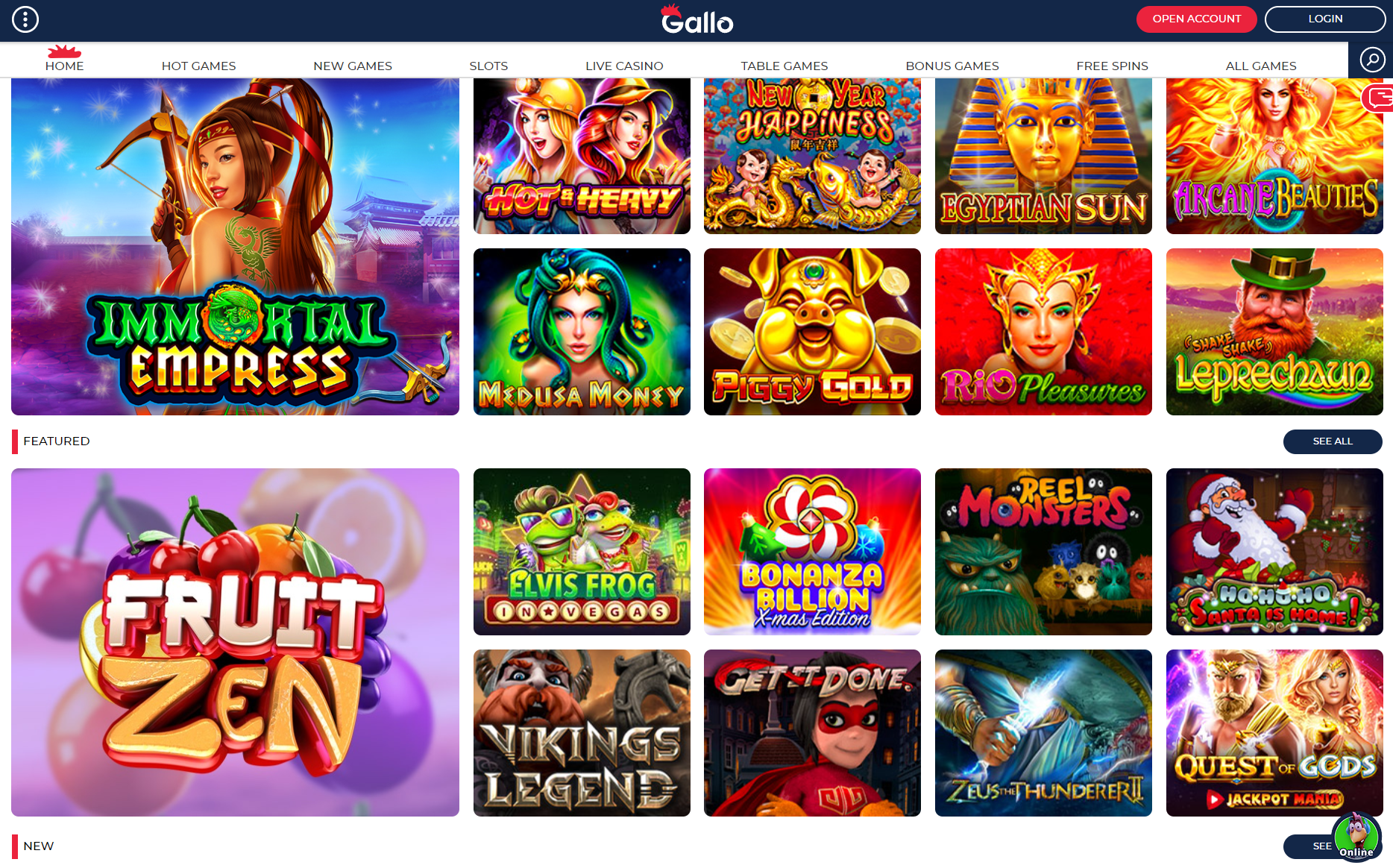Open the Fruit Zen game tile
Viewport: 1393px width, 868px height.
pyautogui.click(x=235, y=642)
